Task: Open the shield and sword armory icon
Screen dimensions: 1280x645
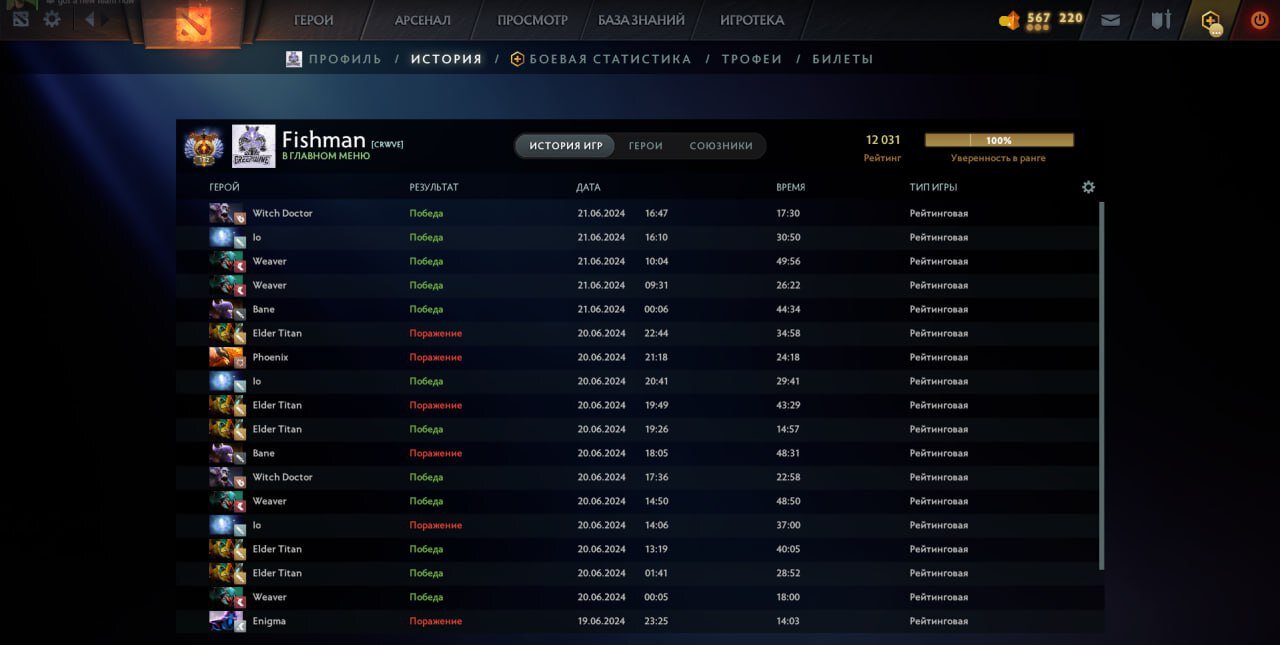Action: tap(1160, 20)
